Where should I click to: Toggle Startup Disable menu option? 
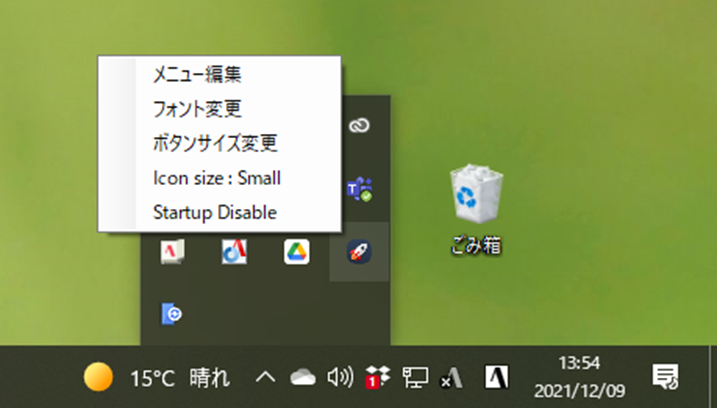coord(214,212)
